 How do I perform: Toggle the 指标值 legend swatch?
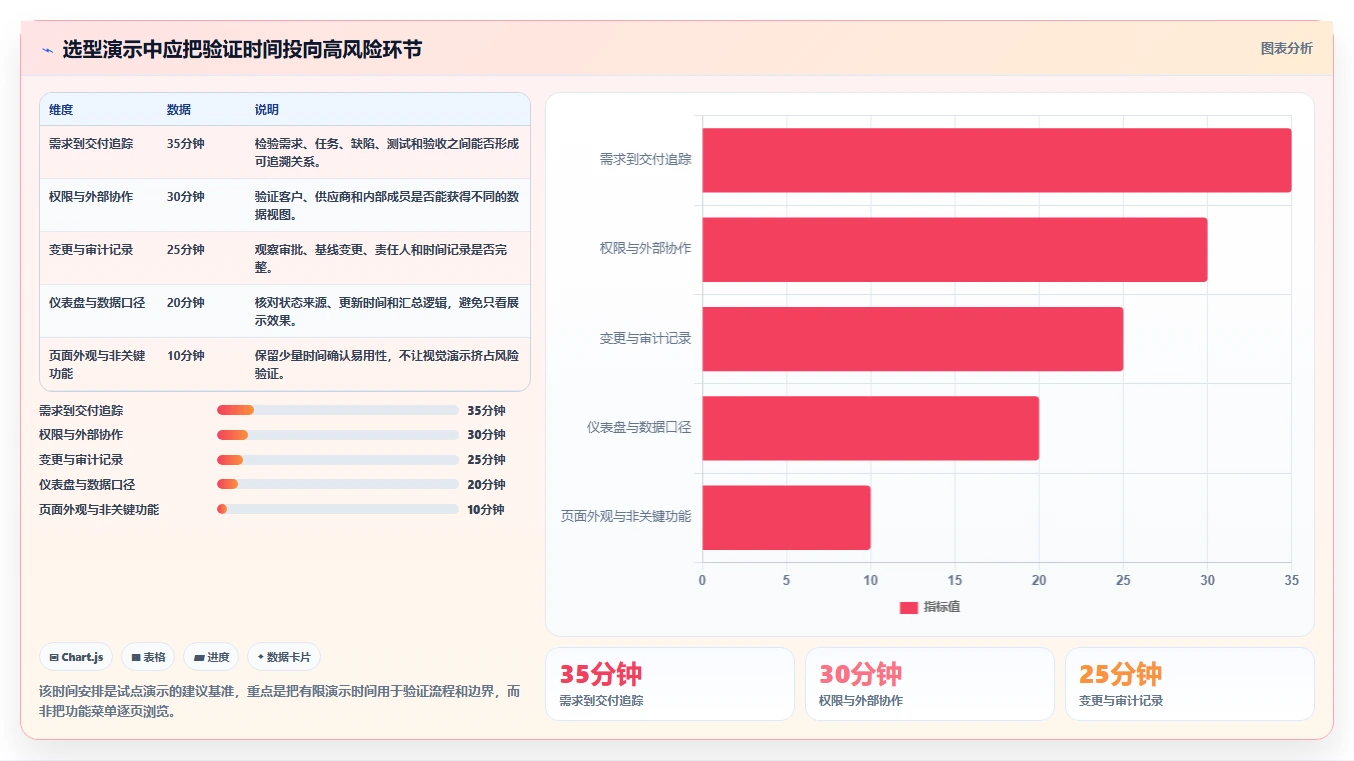coord(908,607)
